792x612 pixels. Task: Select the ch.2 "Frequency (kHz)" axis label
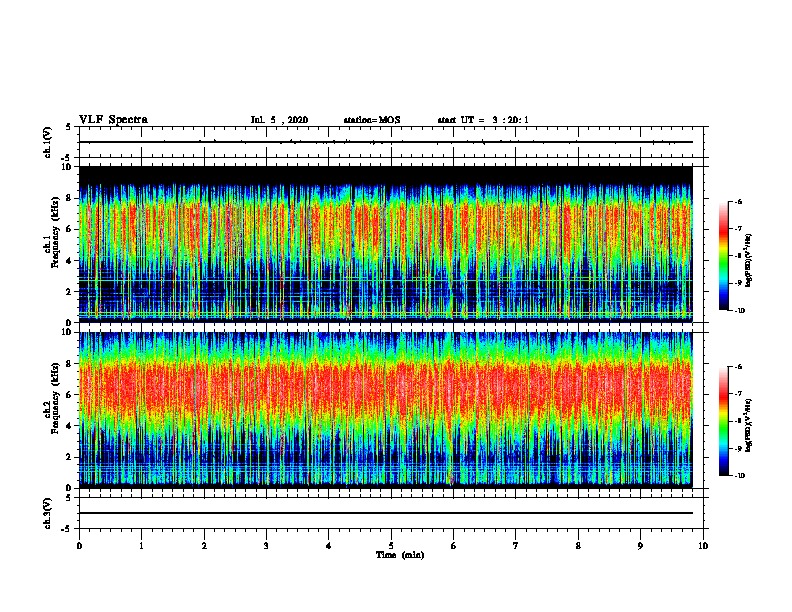click(55, 398)
